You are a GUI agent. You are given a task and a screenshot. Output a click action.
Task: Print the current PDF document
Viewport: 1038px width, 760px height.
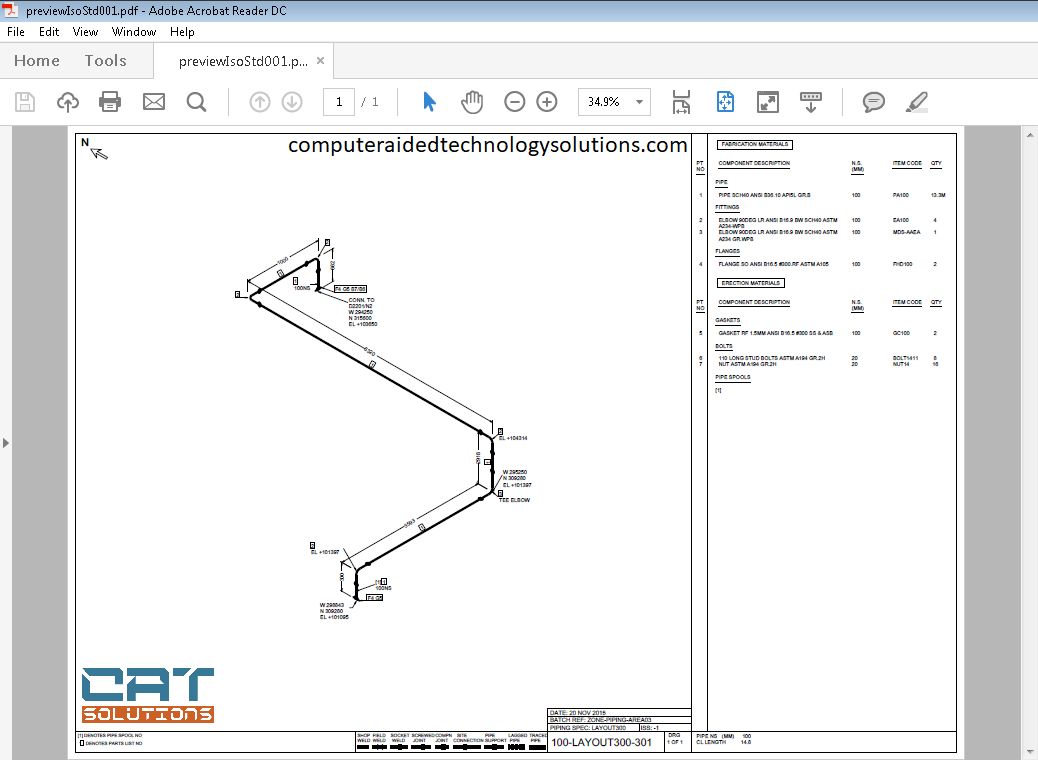pos(110,101)
